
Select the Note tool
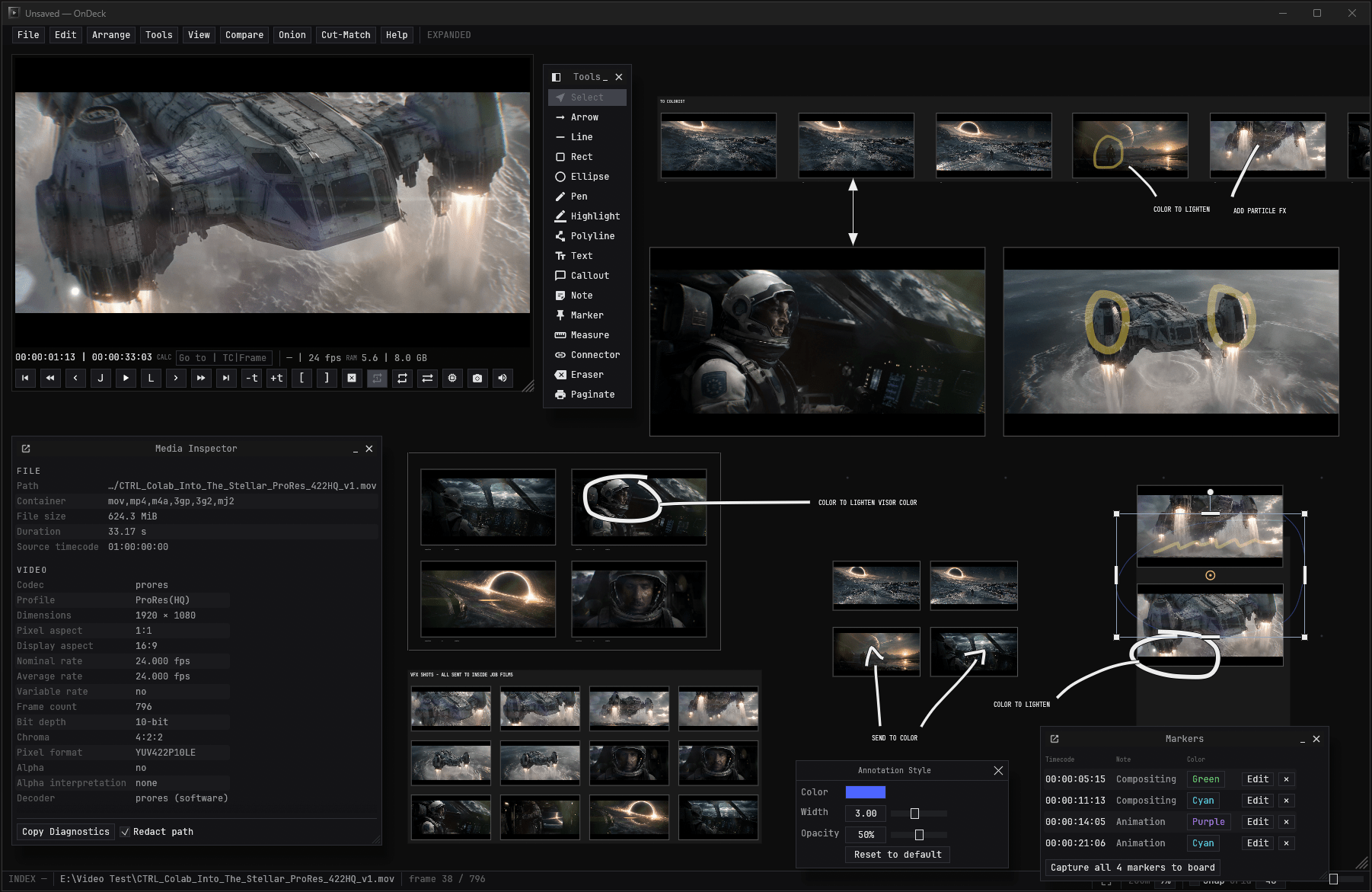[587, 296]
